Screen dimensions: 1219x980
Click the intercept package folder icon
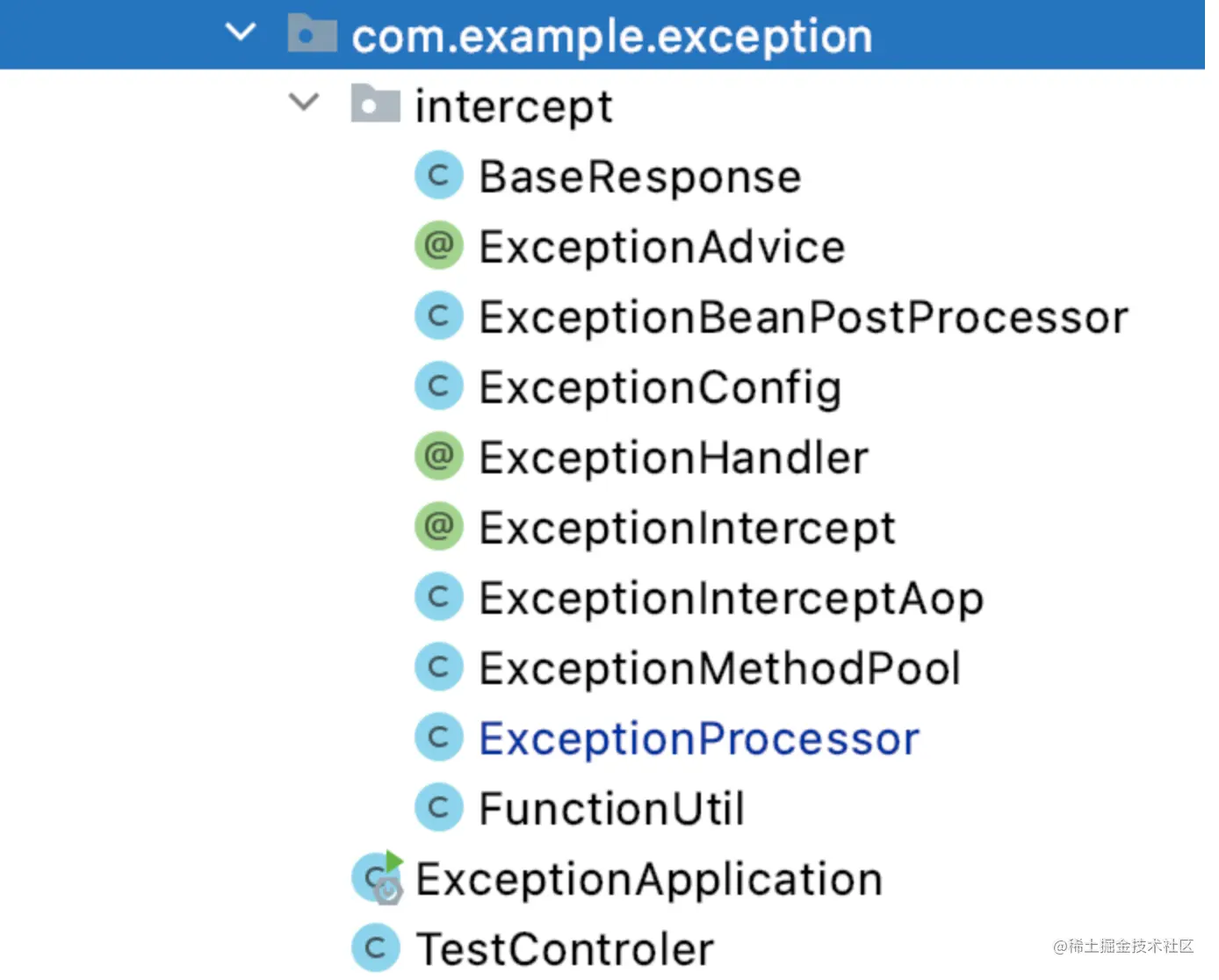click(x=375, y=104)
